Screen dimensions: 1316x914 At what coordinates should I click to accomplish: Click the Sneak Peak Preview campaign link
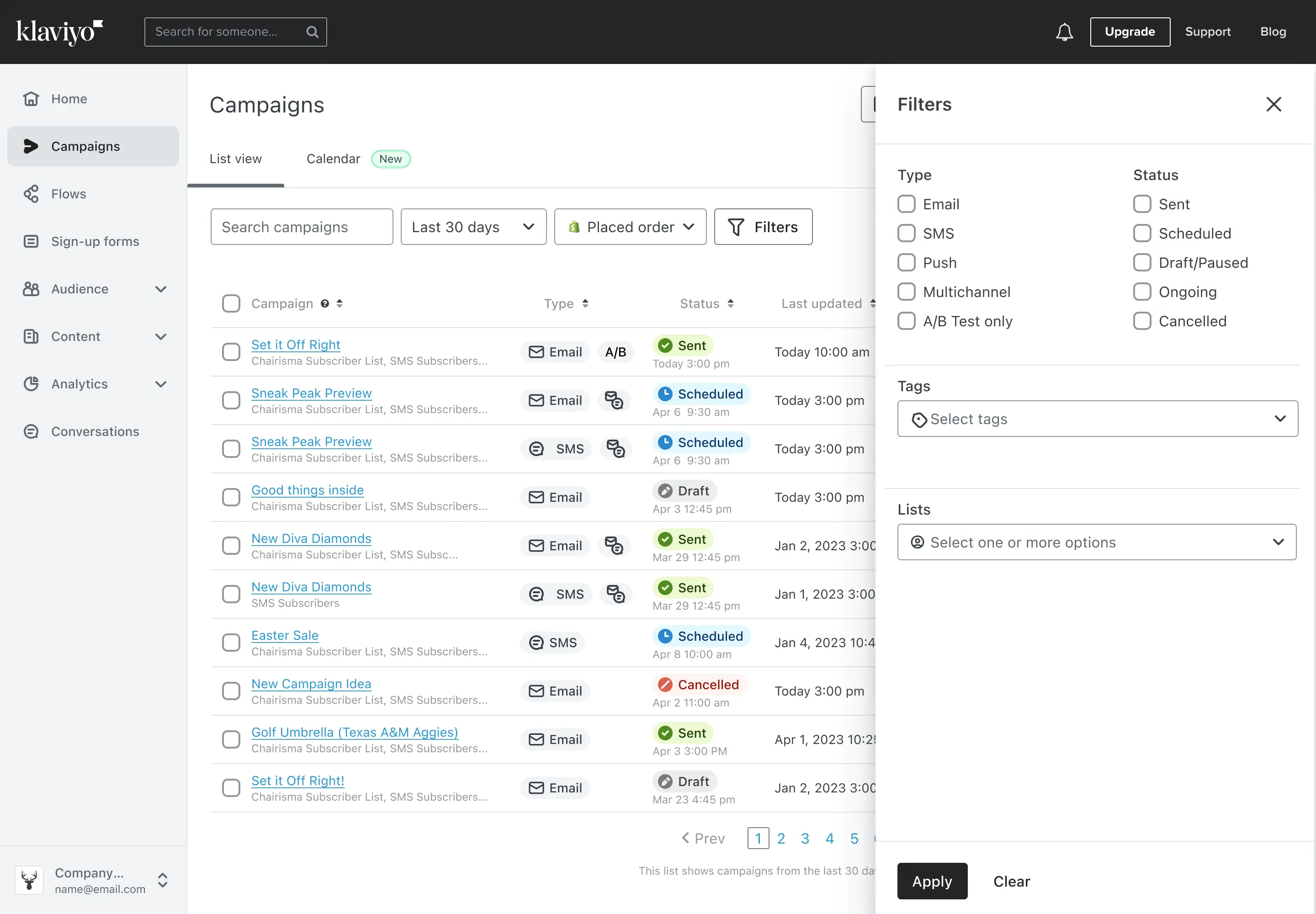pos(311,392)
